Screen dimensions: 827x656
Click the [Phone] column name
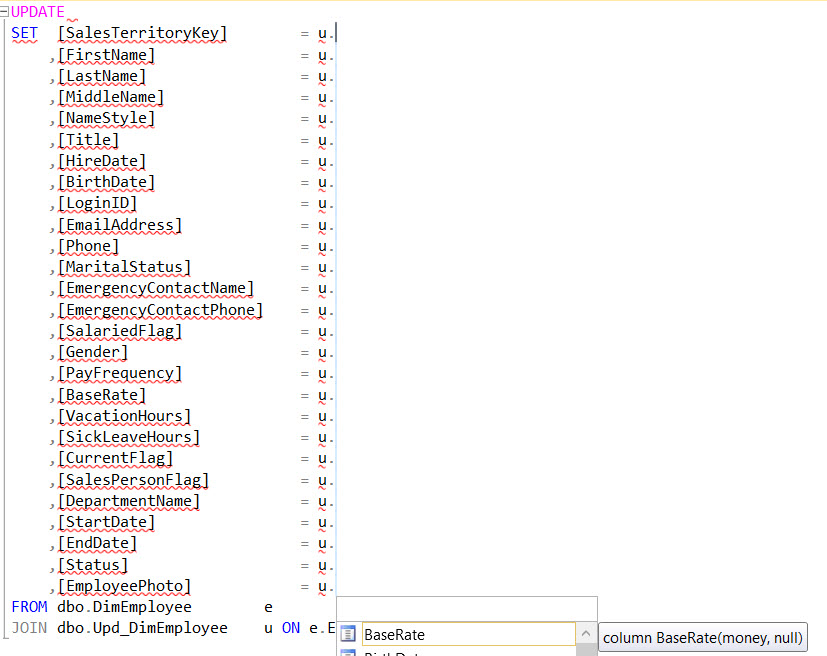(x=88, y=246)
